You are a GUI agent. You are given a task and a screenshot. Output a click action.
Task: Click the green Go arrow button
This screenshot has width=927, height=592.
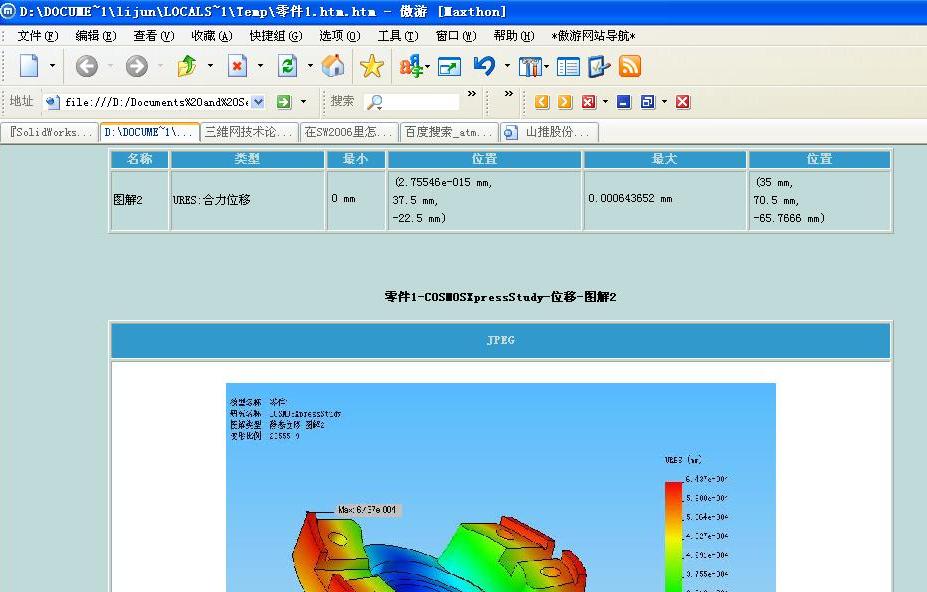click(284, 102)
